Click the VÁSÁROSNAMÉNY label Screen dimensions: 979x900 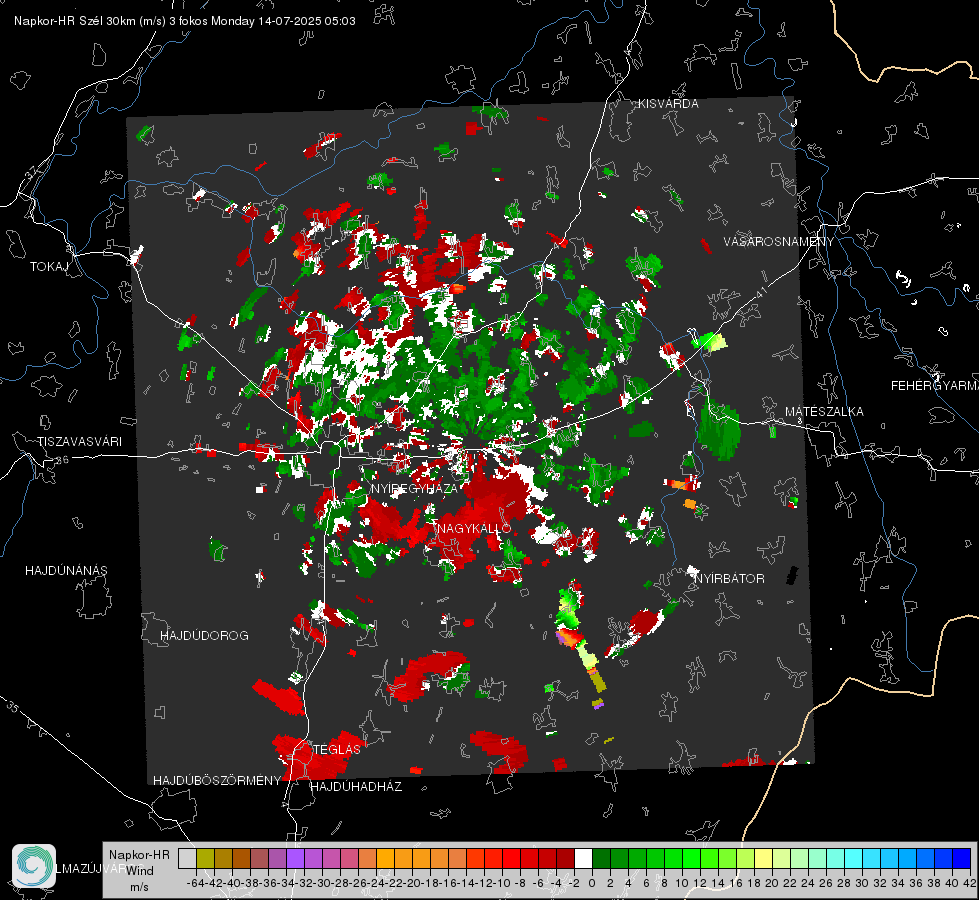tap(779, 242)
